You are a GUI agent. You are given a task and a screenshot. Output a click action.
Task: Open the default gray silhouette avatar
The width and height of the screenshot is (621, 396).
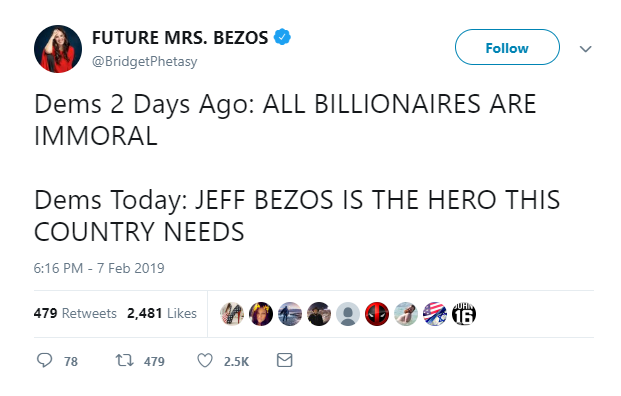coord(348,314)
